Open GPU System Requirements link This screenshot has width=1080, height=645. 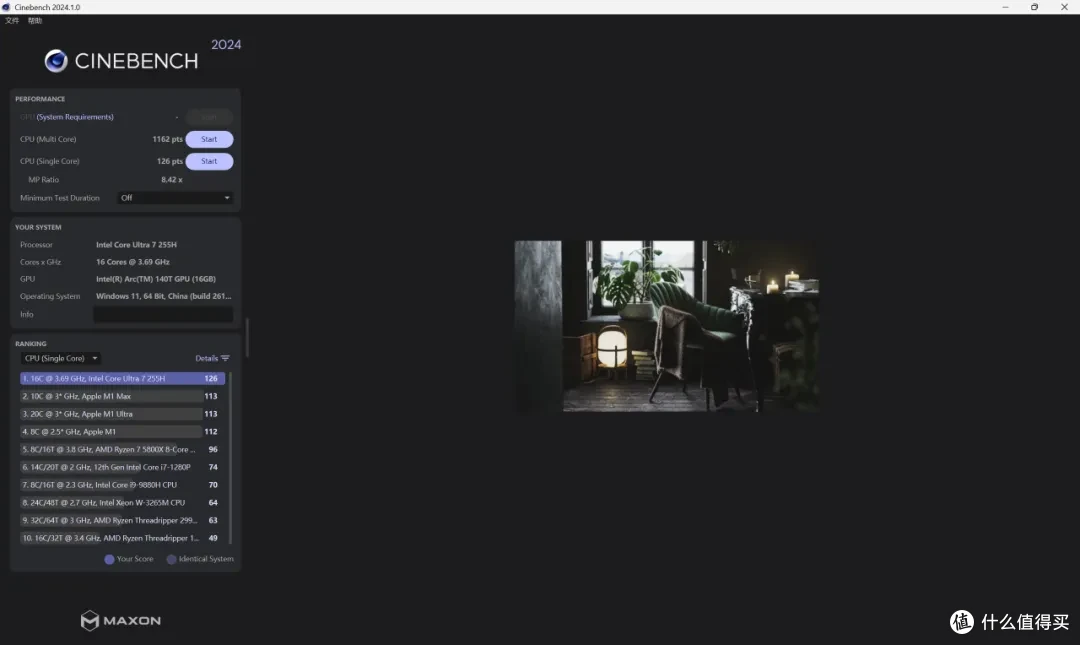[75, 117]
